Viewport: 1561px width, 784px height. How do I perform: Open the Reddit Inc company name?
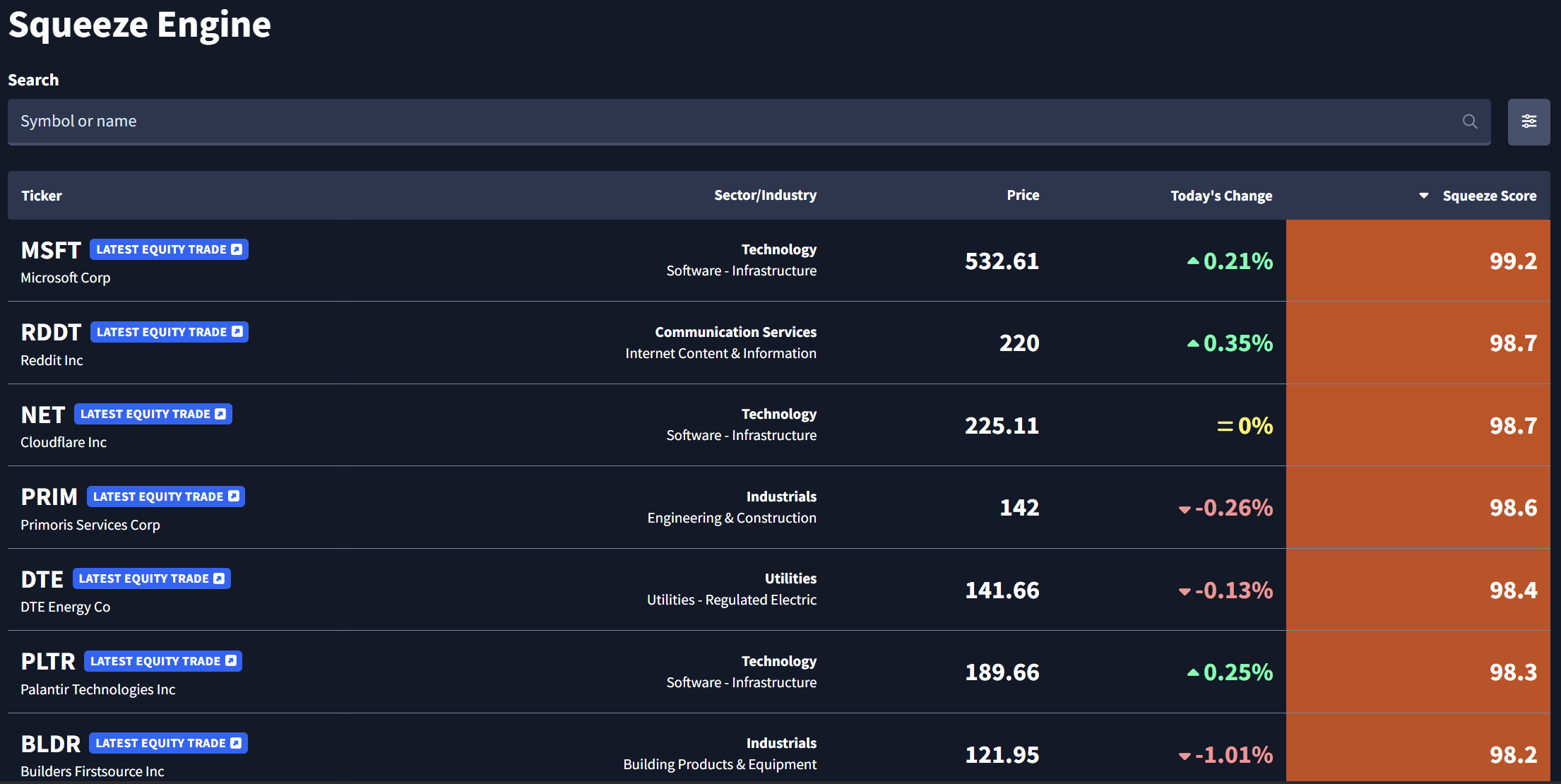[52, 360]
